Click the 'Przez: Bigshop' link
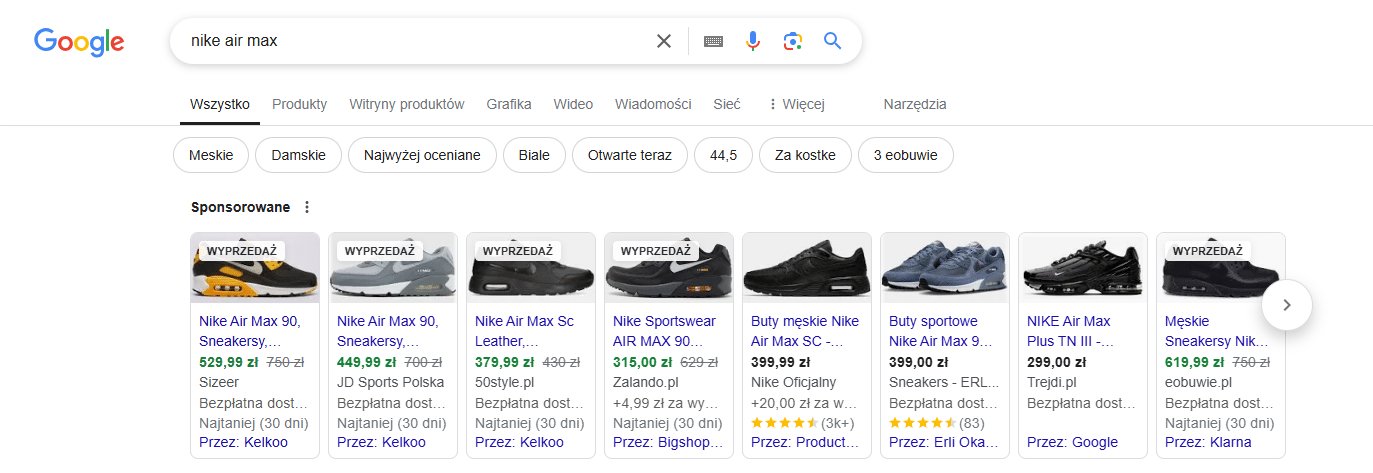 click(668, 442)
